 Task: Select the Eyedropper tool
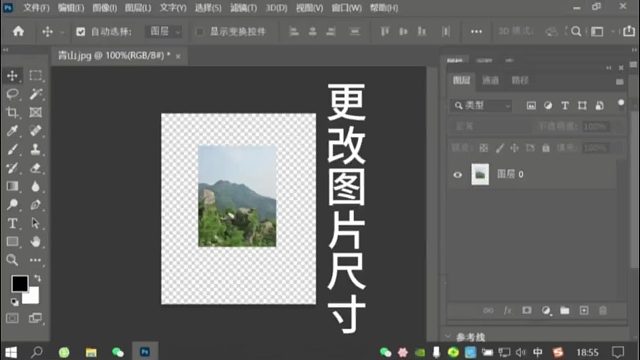pyautogui.click(x=12, y=131)
